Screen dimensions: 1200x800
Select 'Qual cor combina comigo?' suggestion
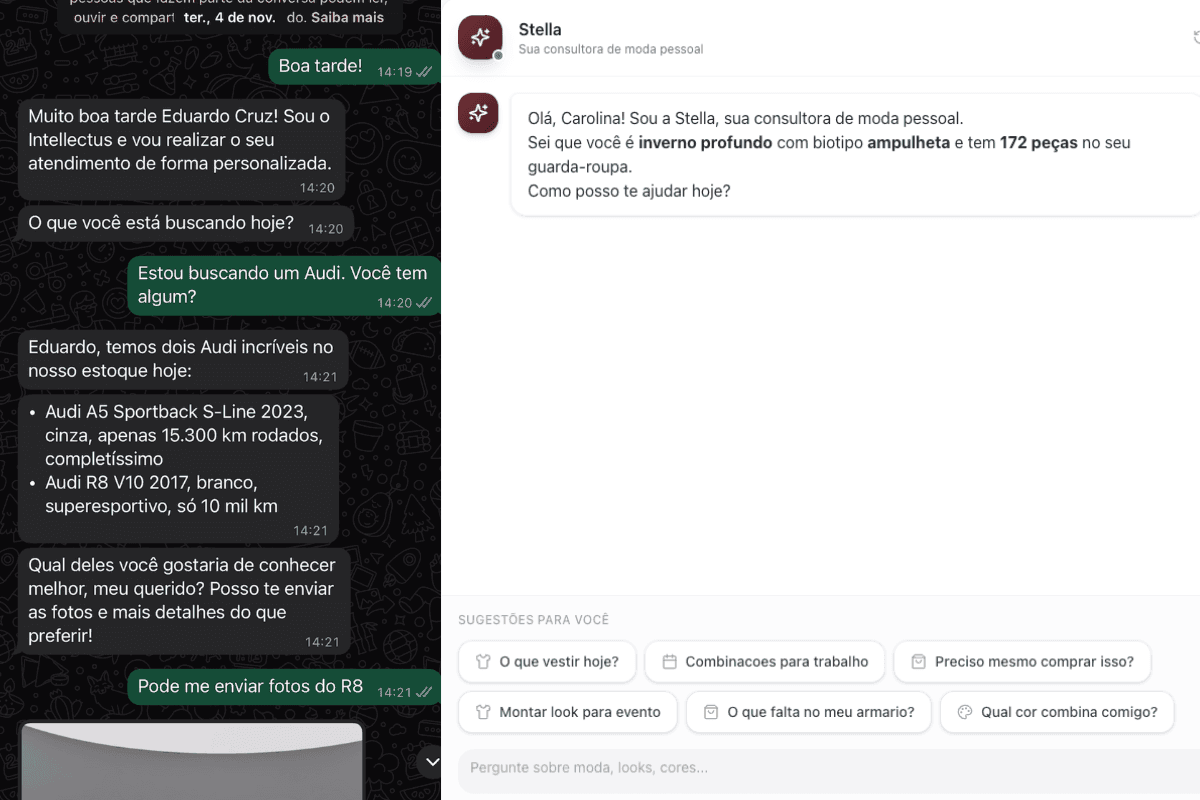1057,713
